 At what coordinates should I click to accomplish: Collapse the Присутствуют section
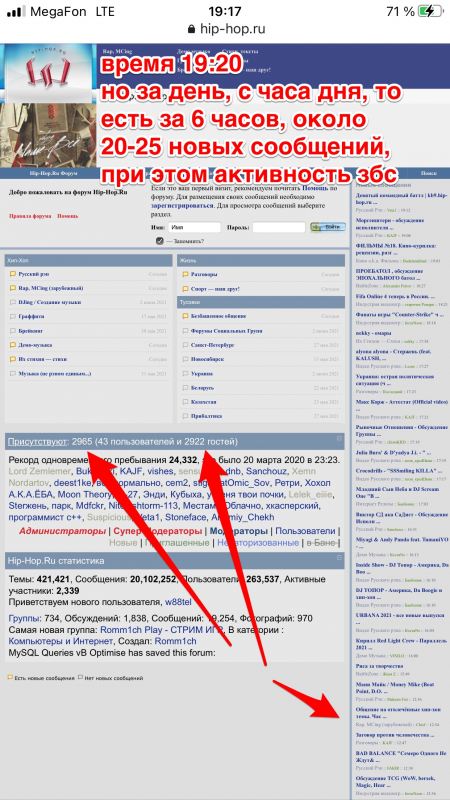[x=339, y=438]
